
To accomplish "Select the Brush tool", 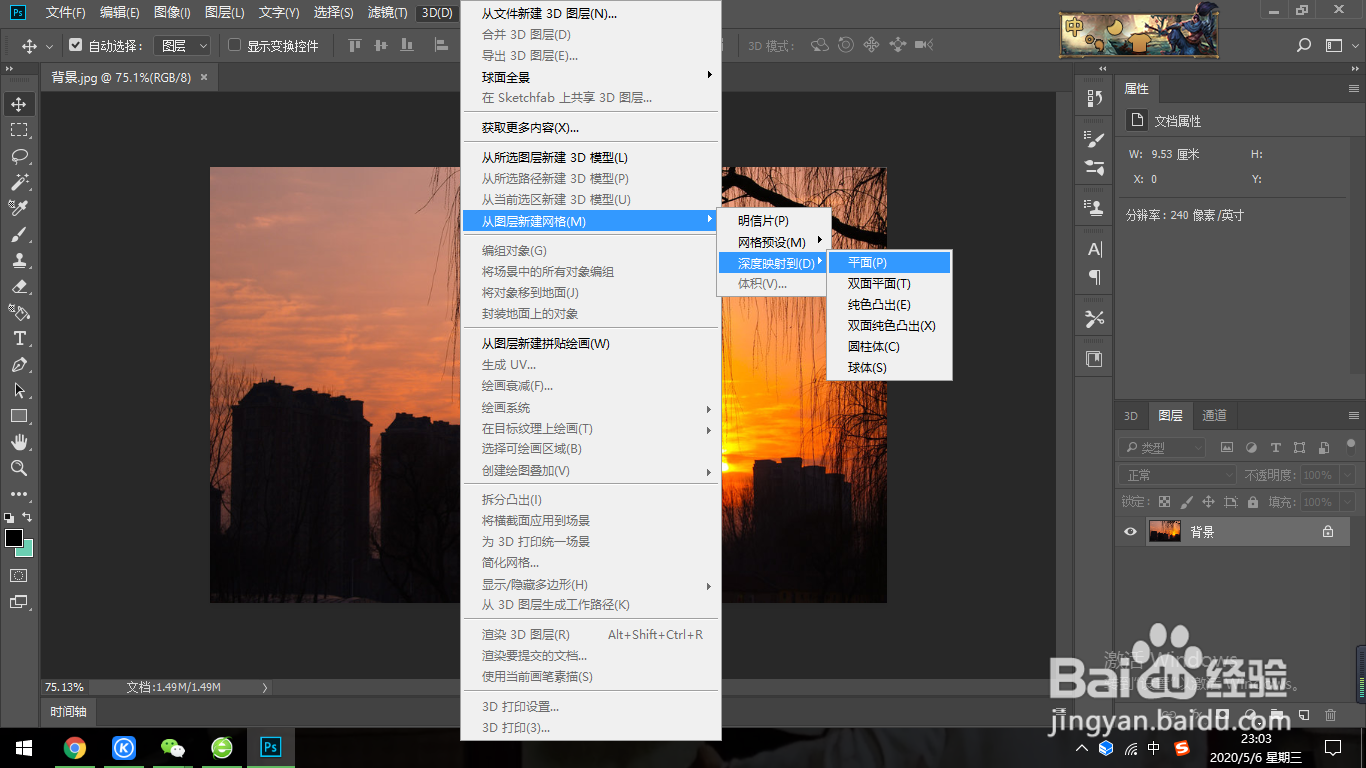I will (x=19, y=234).
